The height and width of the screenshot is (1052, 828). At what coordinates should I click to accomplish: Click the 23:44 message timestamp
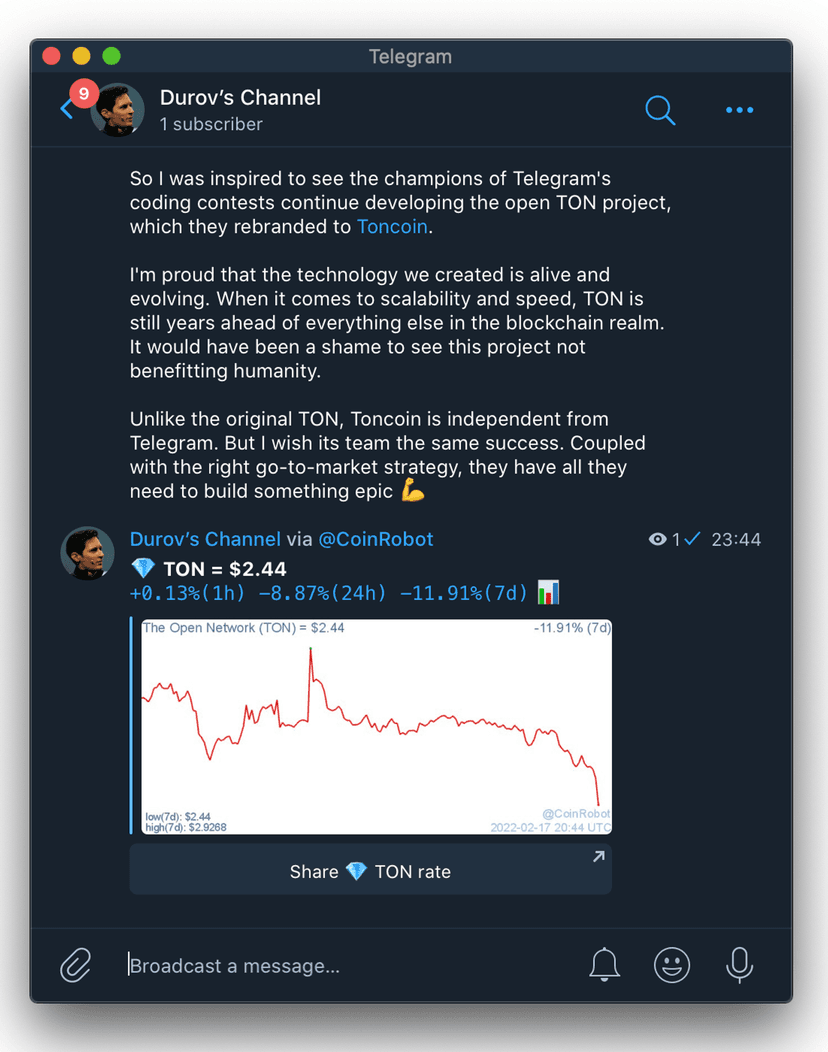pyautogui.click(x=736, y=540)
